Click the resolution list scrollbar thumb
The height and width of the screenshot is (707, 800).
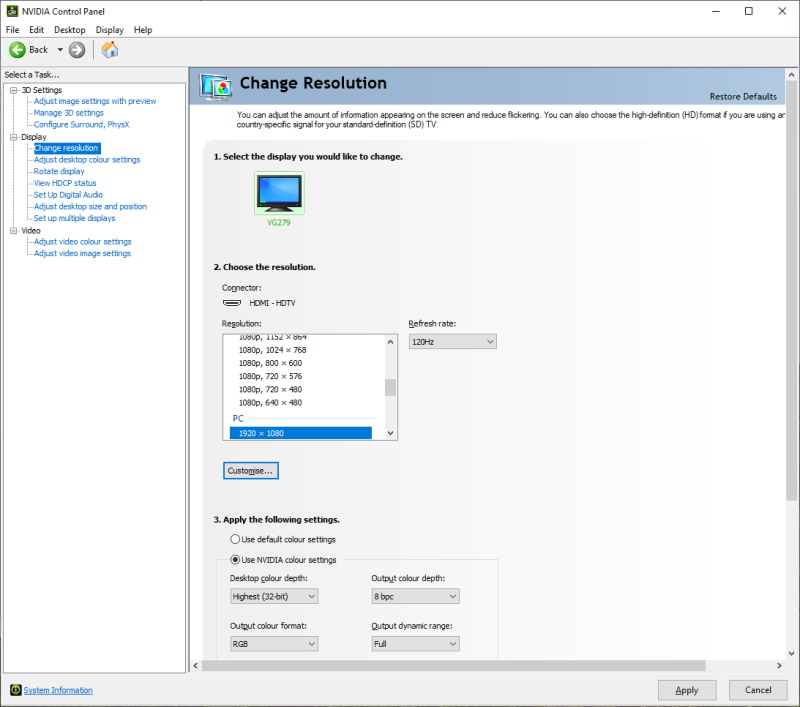390,387
